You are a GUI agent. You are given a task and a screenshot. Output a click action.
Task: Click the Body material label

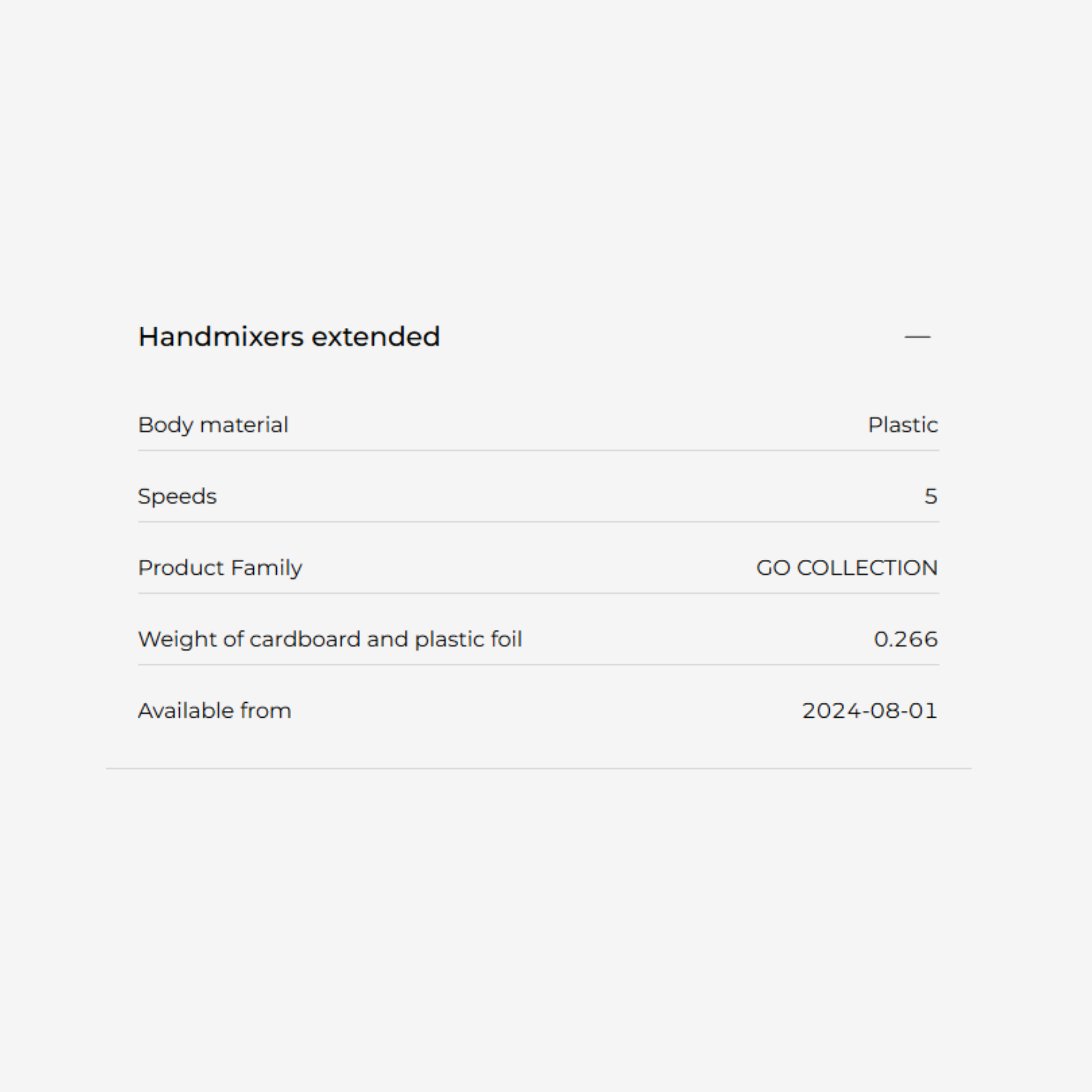[213, 425]
